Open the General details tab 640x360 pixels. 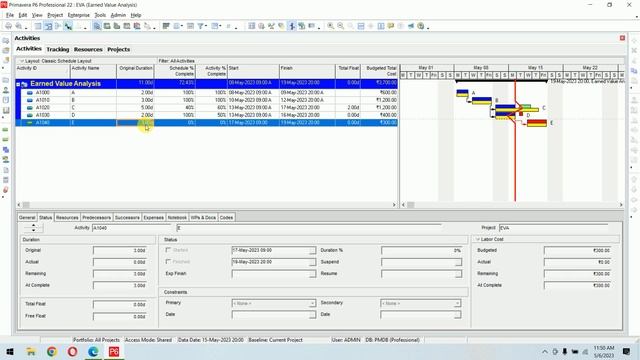coord(27,218)
